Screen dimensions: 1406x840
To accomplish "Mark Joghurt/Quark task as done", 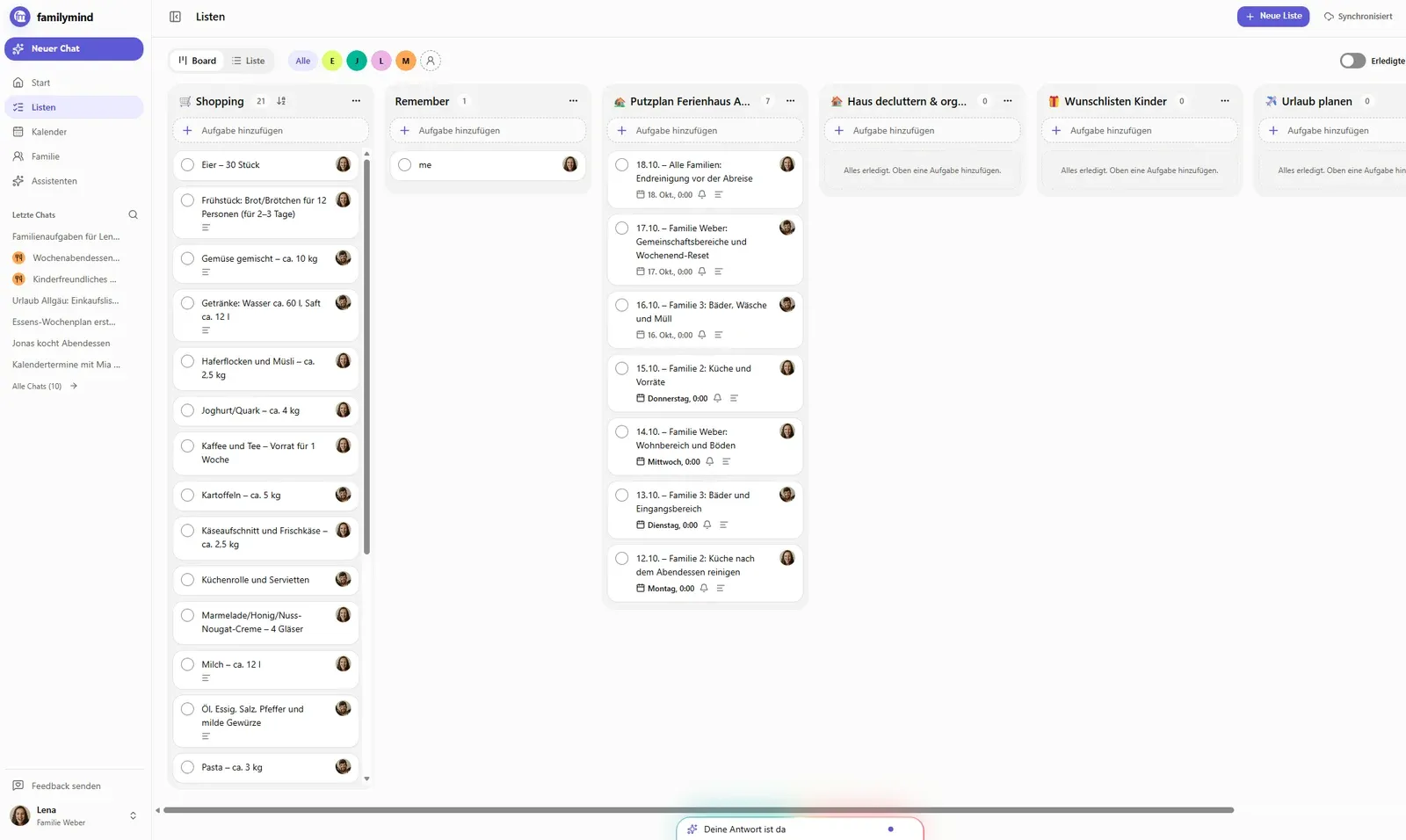I will 187,410.
